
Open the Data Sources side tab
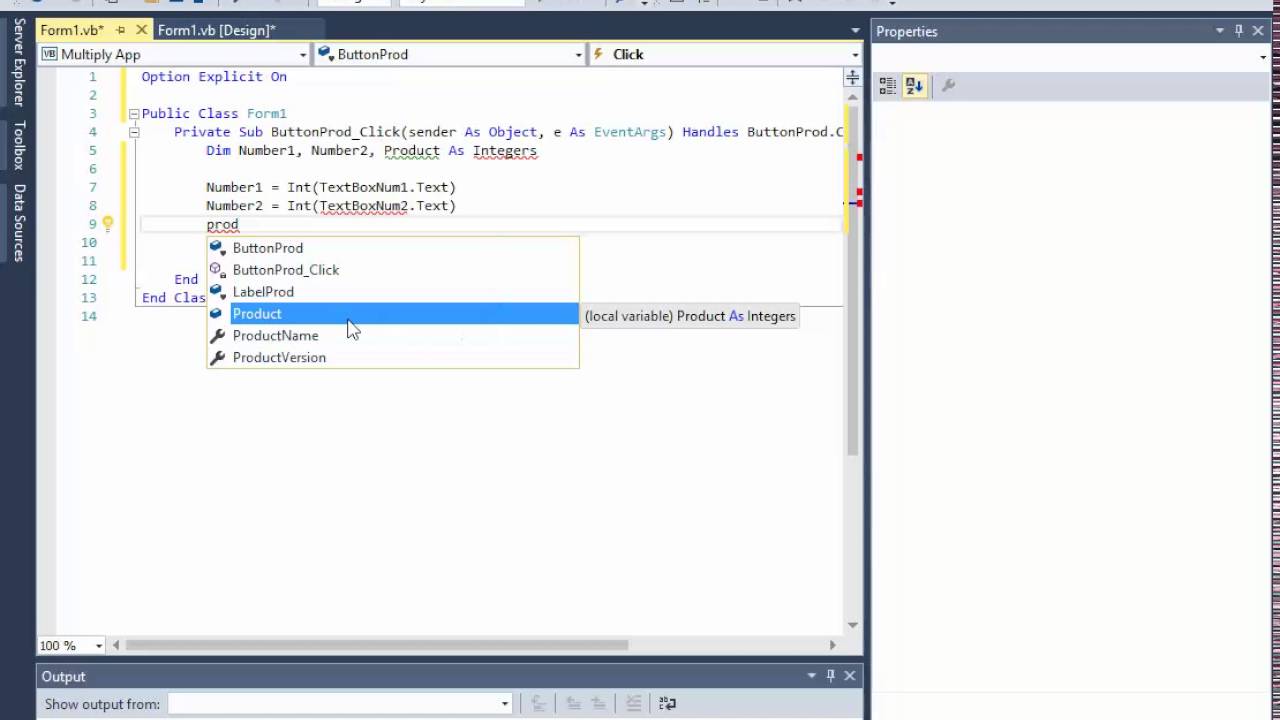(19, 223)
